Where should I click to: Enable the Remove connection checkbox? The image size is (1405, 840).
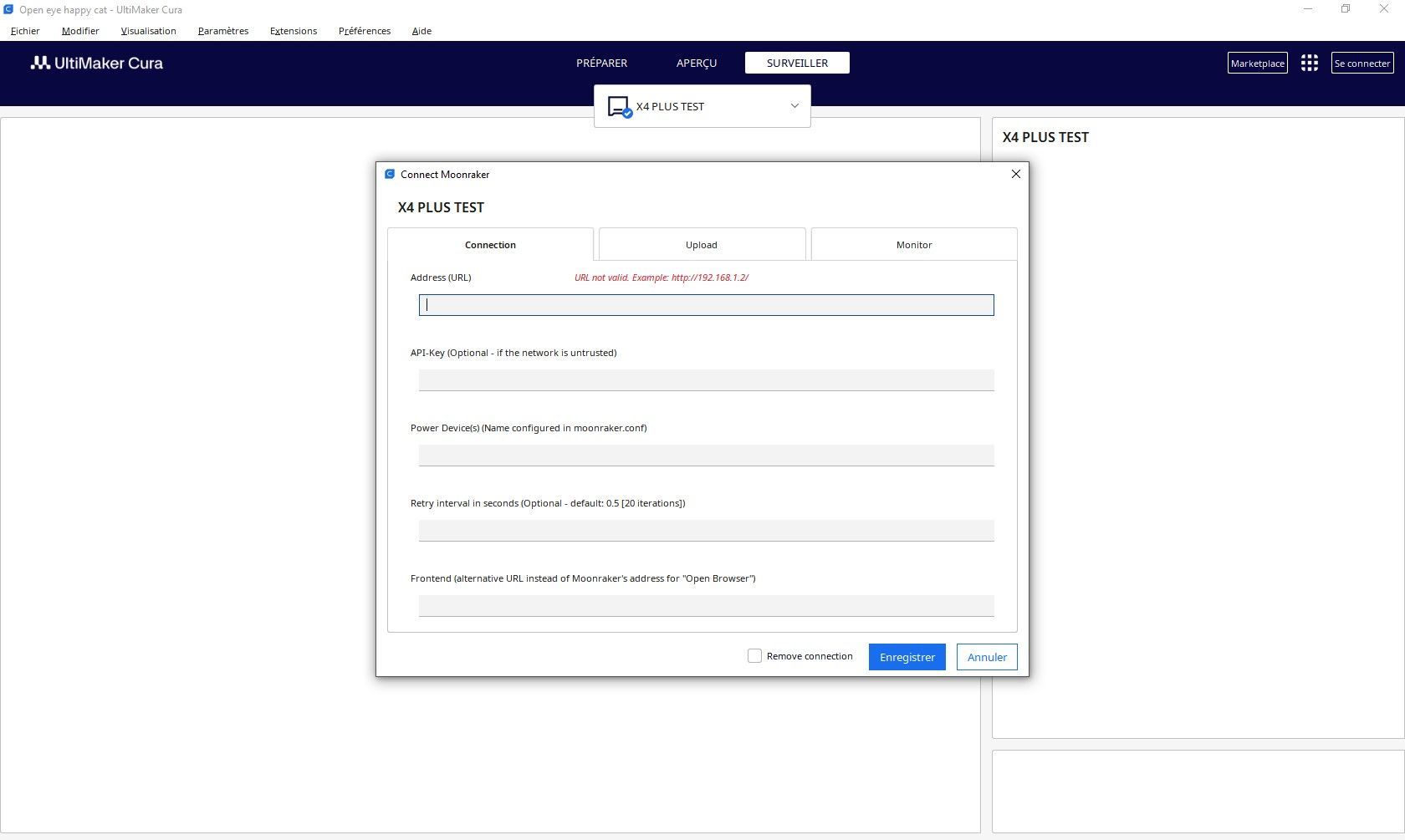pos(754,656)
